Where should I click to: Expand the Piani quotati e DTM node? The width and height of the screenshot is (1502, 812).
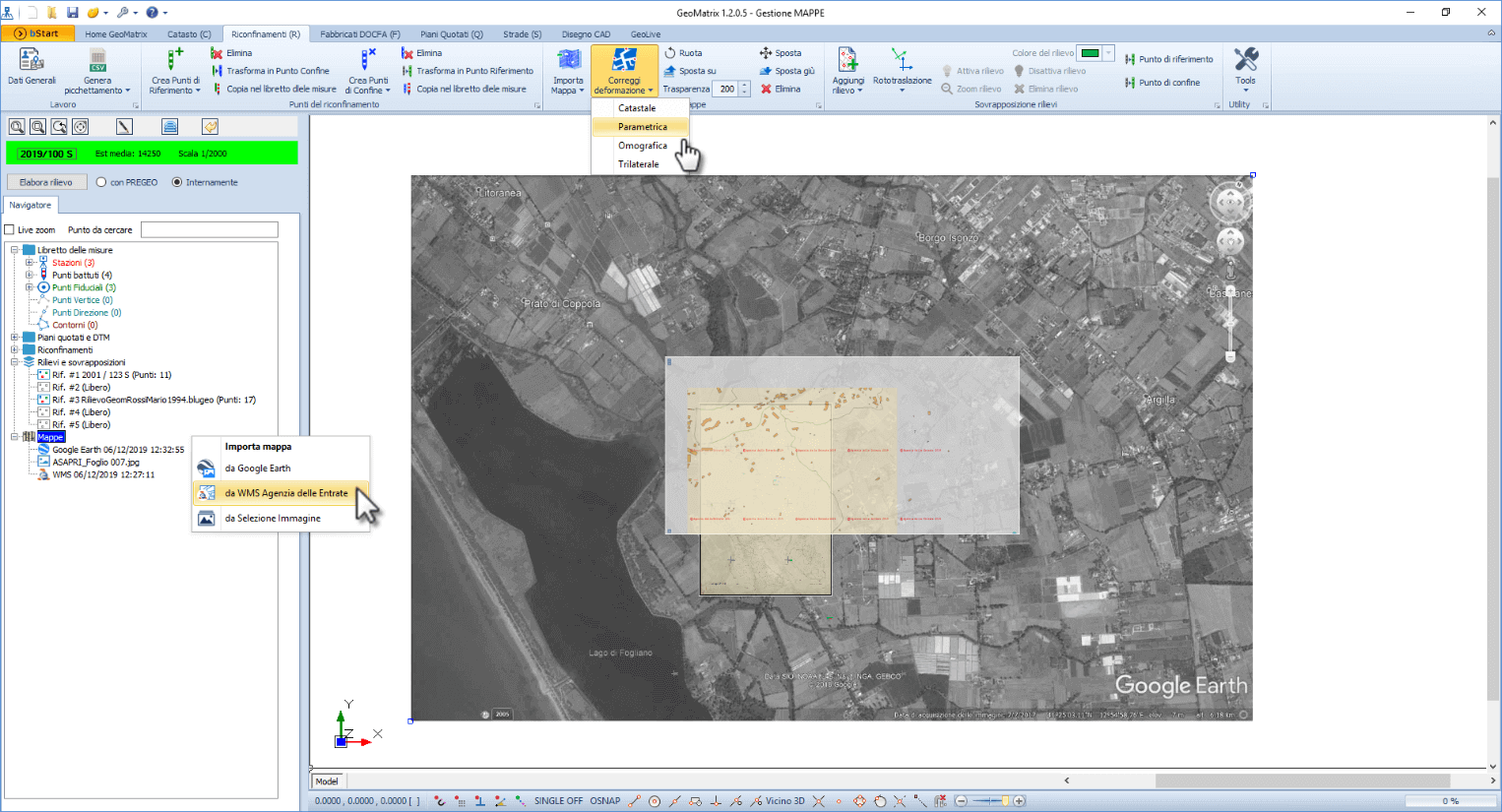(x=15, y=338)
